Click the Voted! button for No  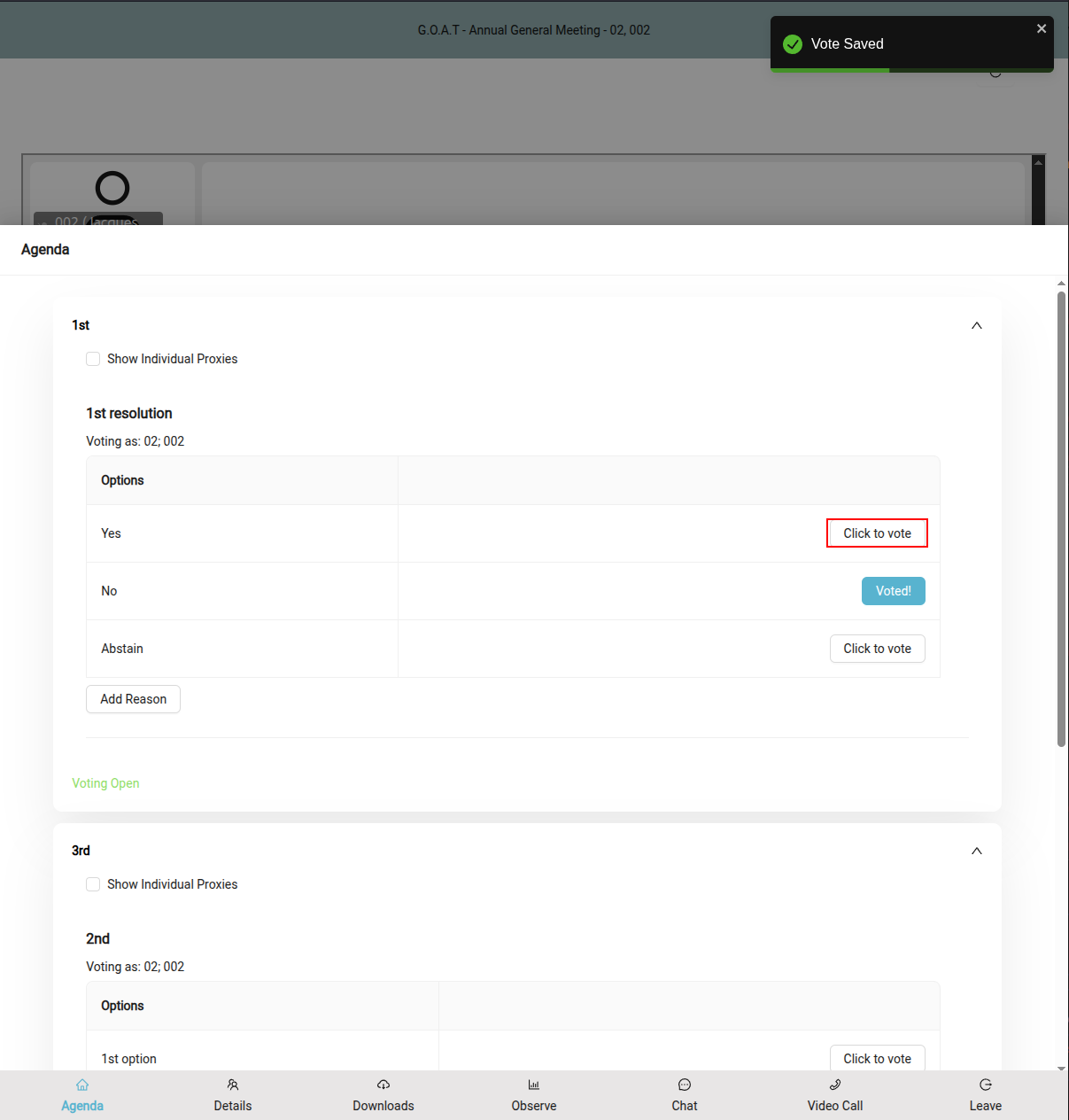tap(893, 591)
